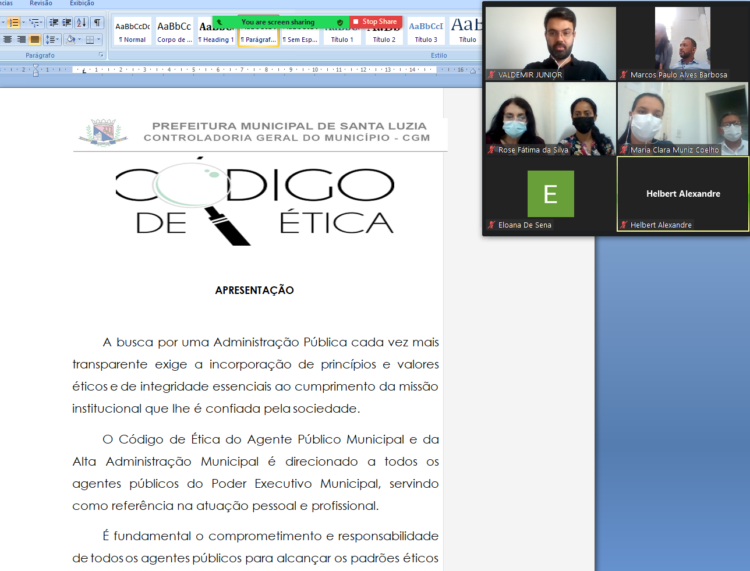Screen dimensions: 750x571
Task: Click the increase indent icon
Action: (66, 22)
